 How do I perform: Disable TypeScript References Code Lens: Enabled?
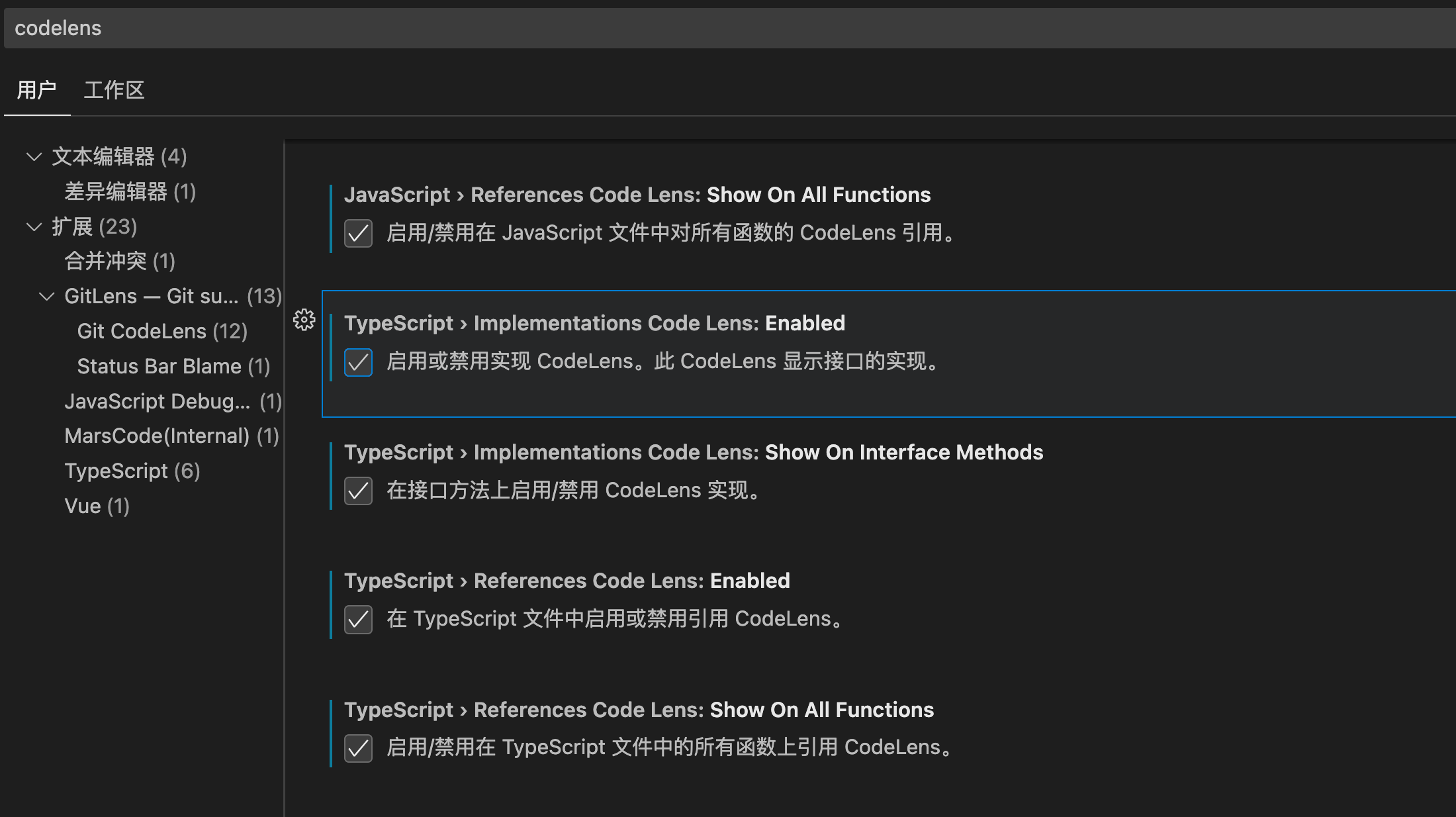click(x=358, y=619)
